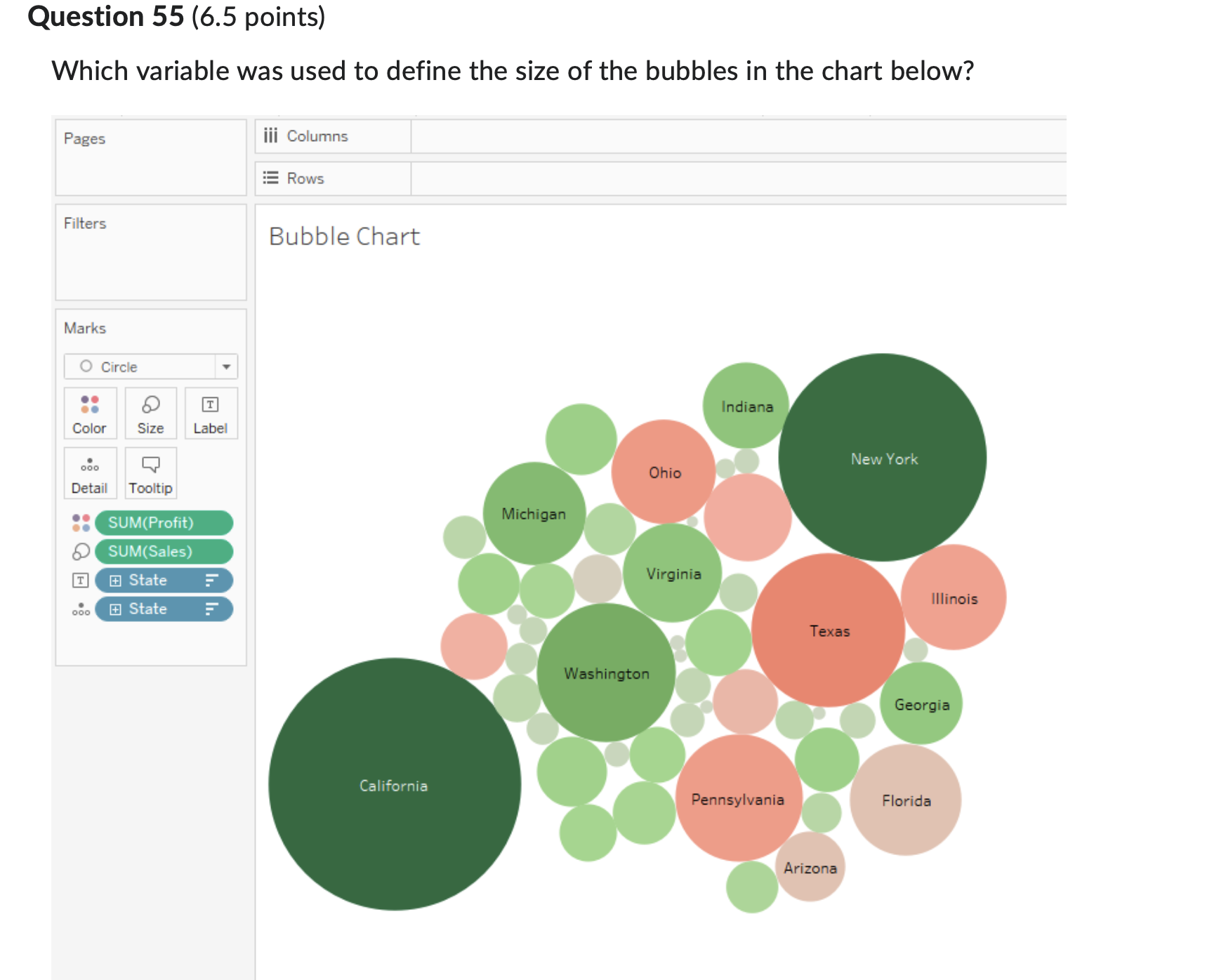This screenshot has width=1226, height=980.
Task: Select the Arizona bubble
Action: pos(810,867)
